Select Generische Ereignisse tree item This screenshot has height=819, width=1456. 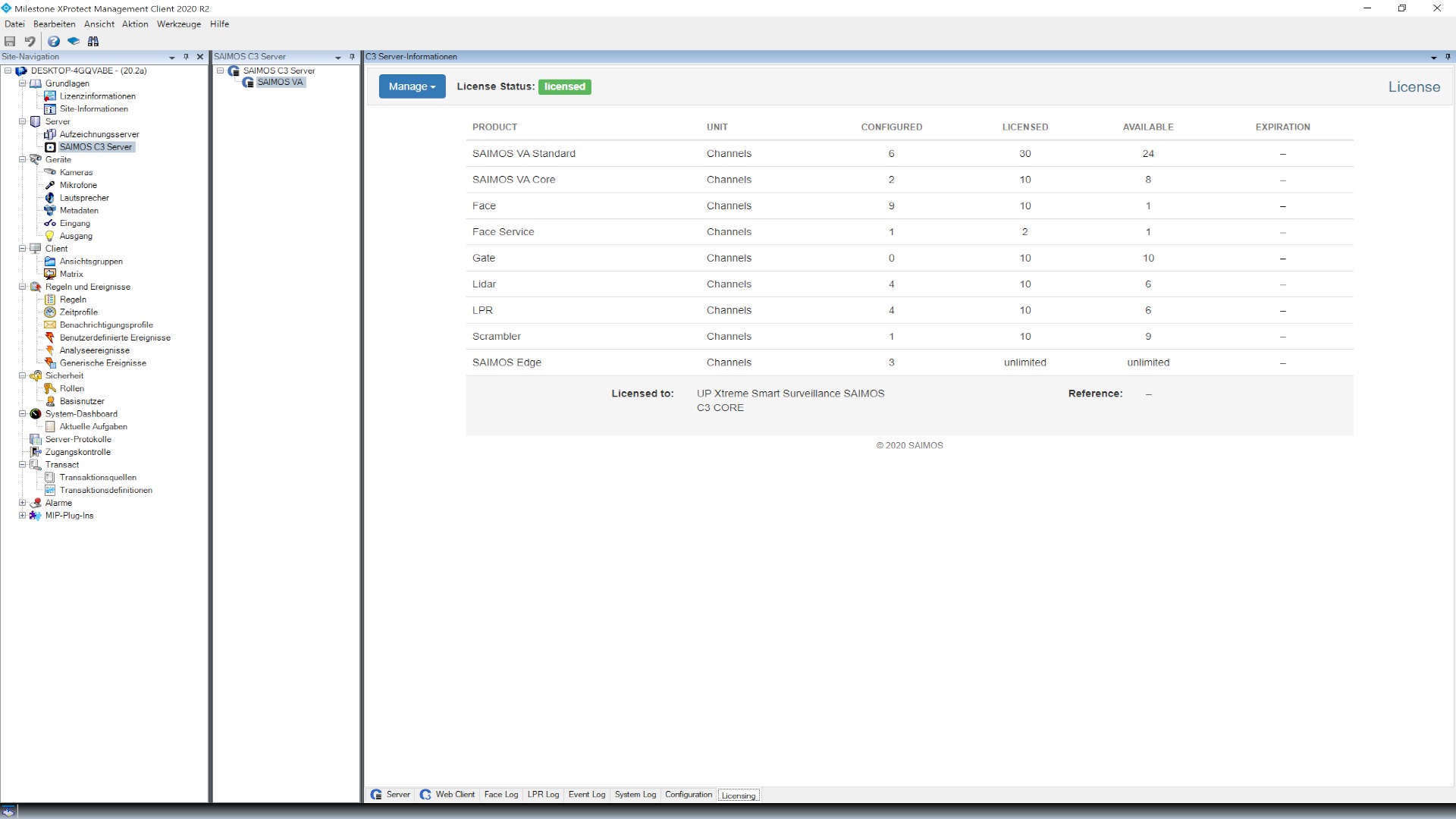(x=103, y=363)
